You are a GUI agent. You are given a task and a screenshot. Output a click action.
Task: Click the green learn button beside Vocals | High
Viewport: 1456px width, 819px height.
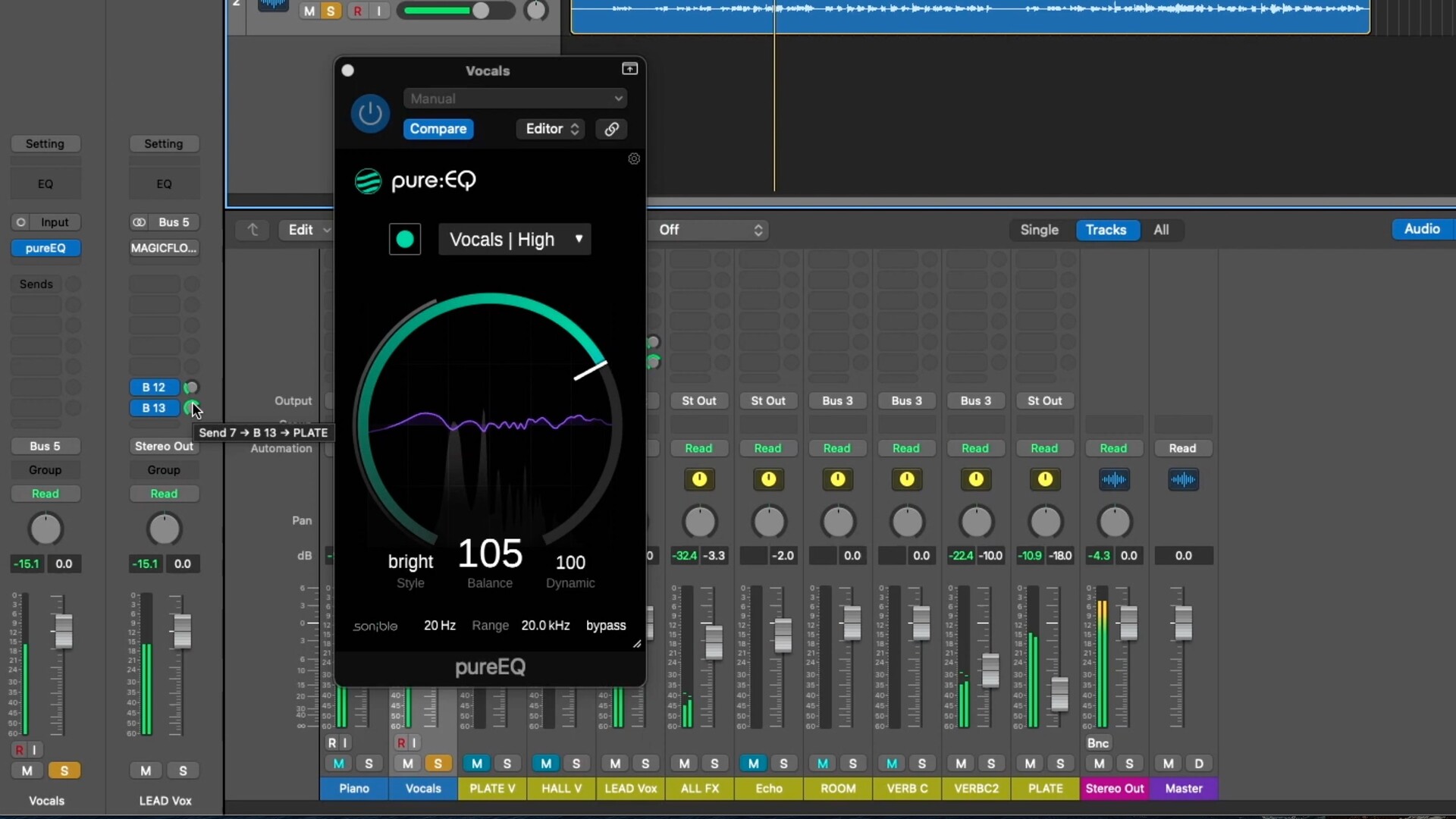pyautogui.click(x=405, y=240)
